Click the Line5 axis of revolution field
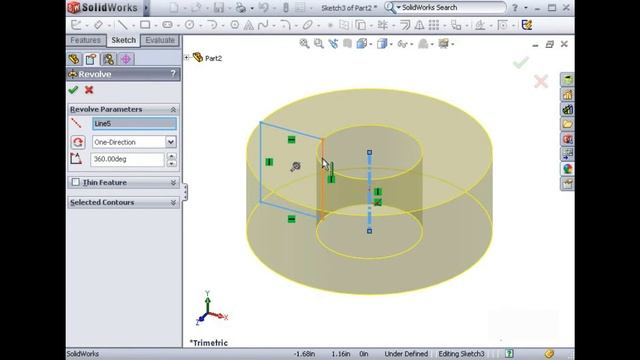This screenshot has height=360, width=640. tap(135, 124)
